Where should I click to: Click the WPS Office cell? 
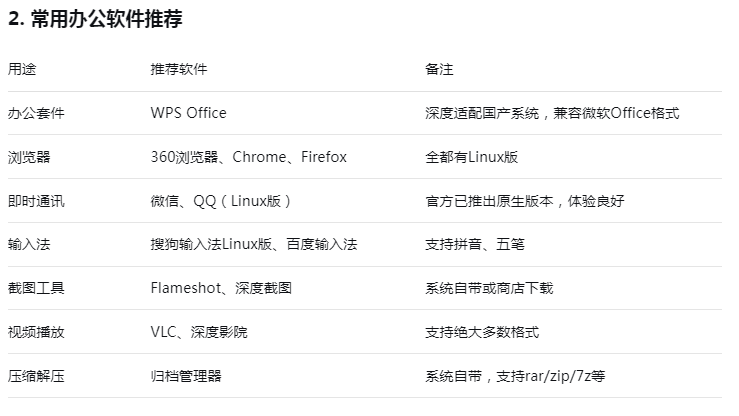[x=189, y=113]
